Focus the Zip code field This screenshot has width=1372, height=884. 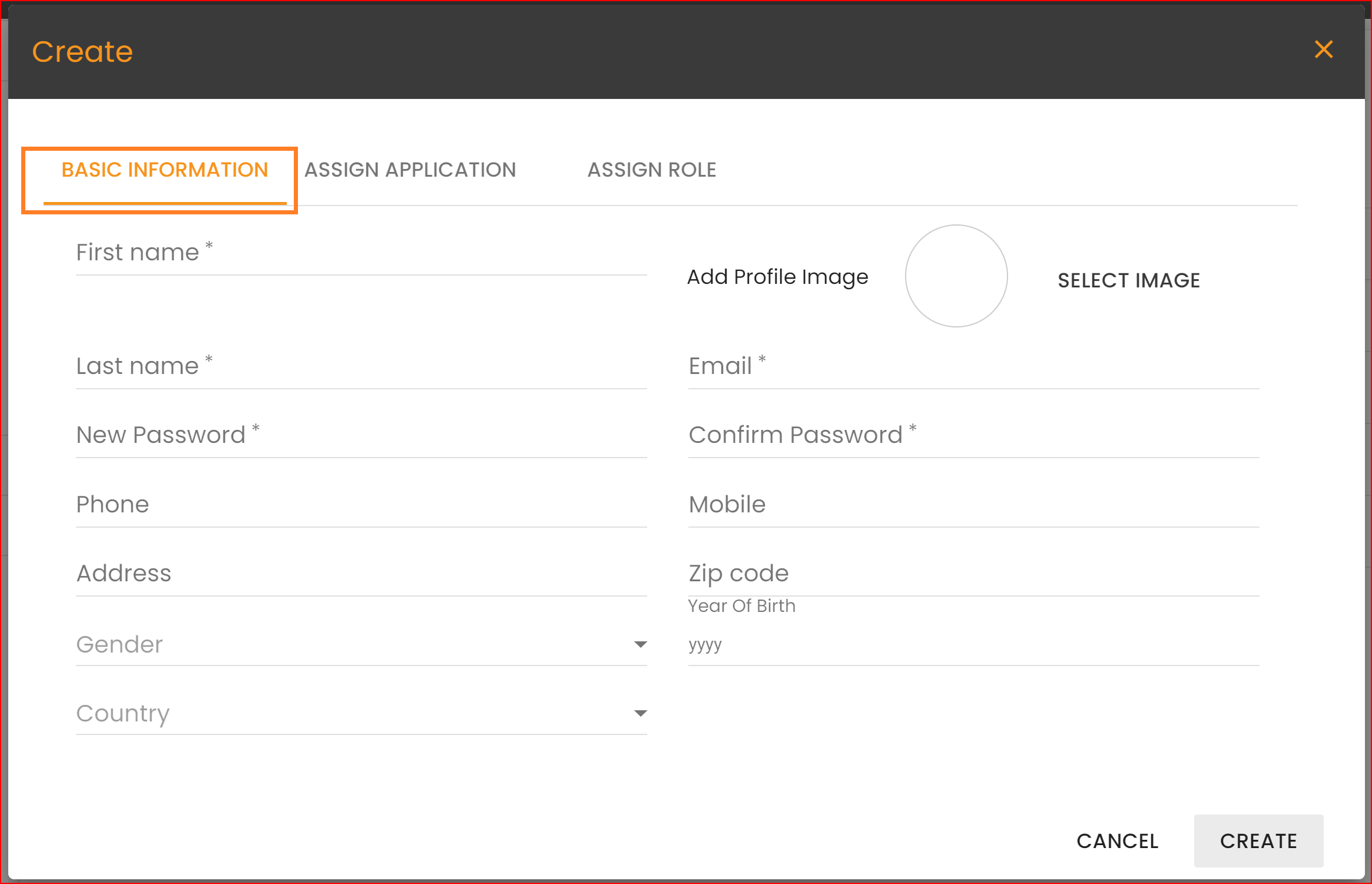(x=973, y=574)
